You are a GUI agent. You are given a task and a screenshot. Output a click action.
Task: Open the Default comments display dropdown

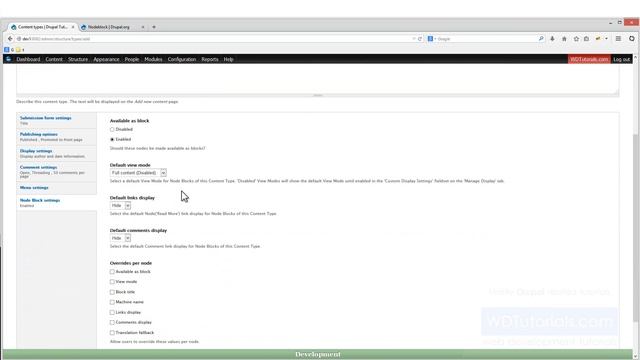[120, 238]
